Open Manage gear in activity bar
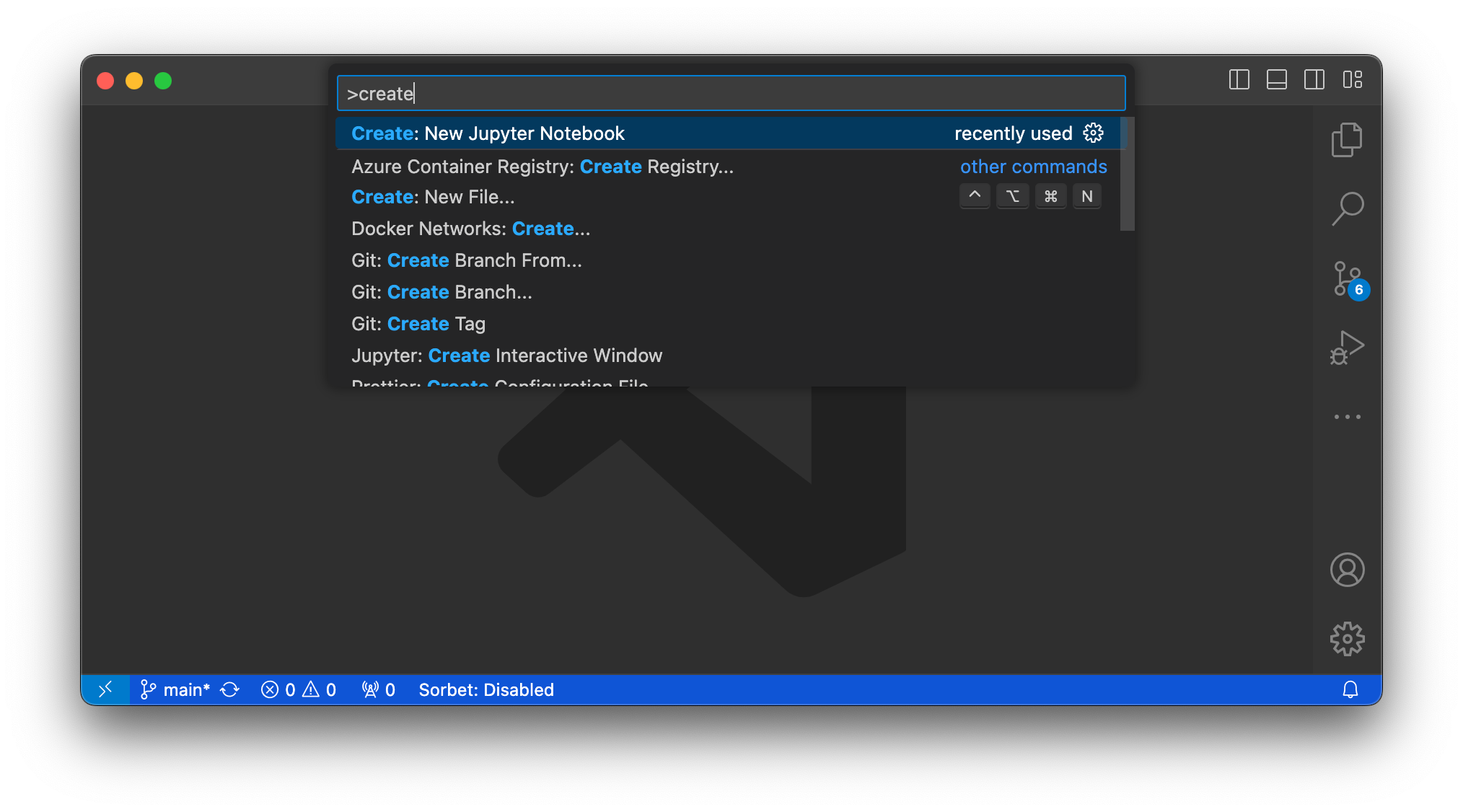 [x=1346, y=639]
